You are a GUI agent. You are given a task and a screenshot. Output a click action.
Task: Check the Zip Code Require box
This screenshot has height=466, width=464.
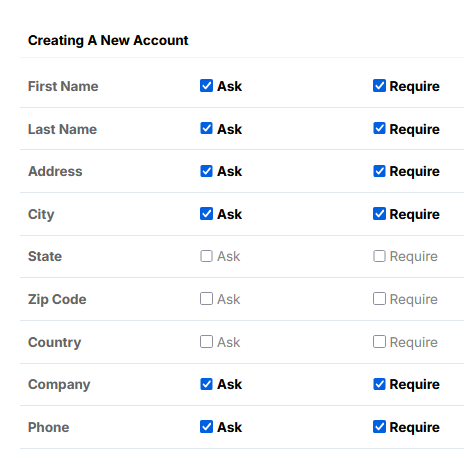pyautogui.click(x=379, y=299)
